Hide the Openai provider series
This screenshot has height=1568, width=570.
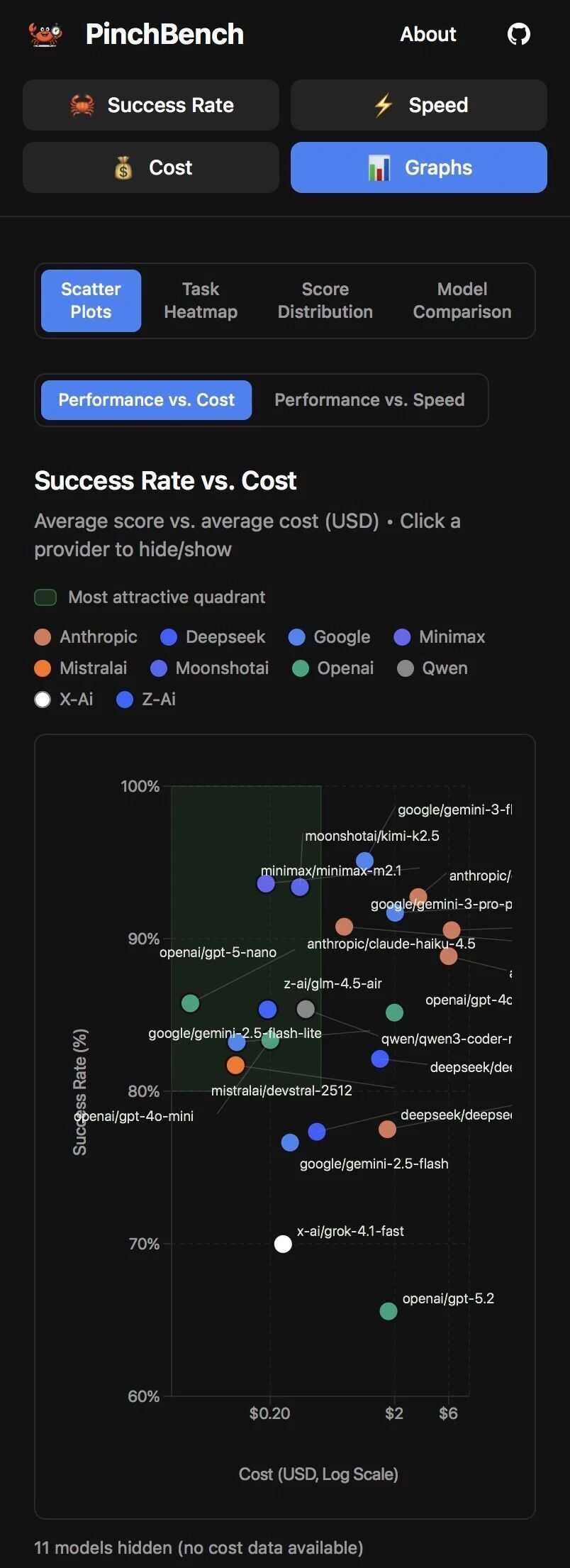click(333, 668)
